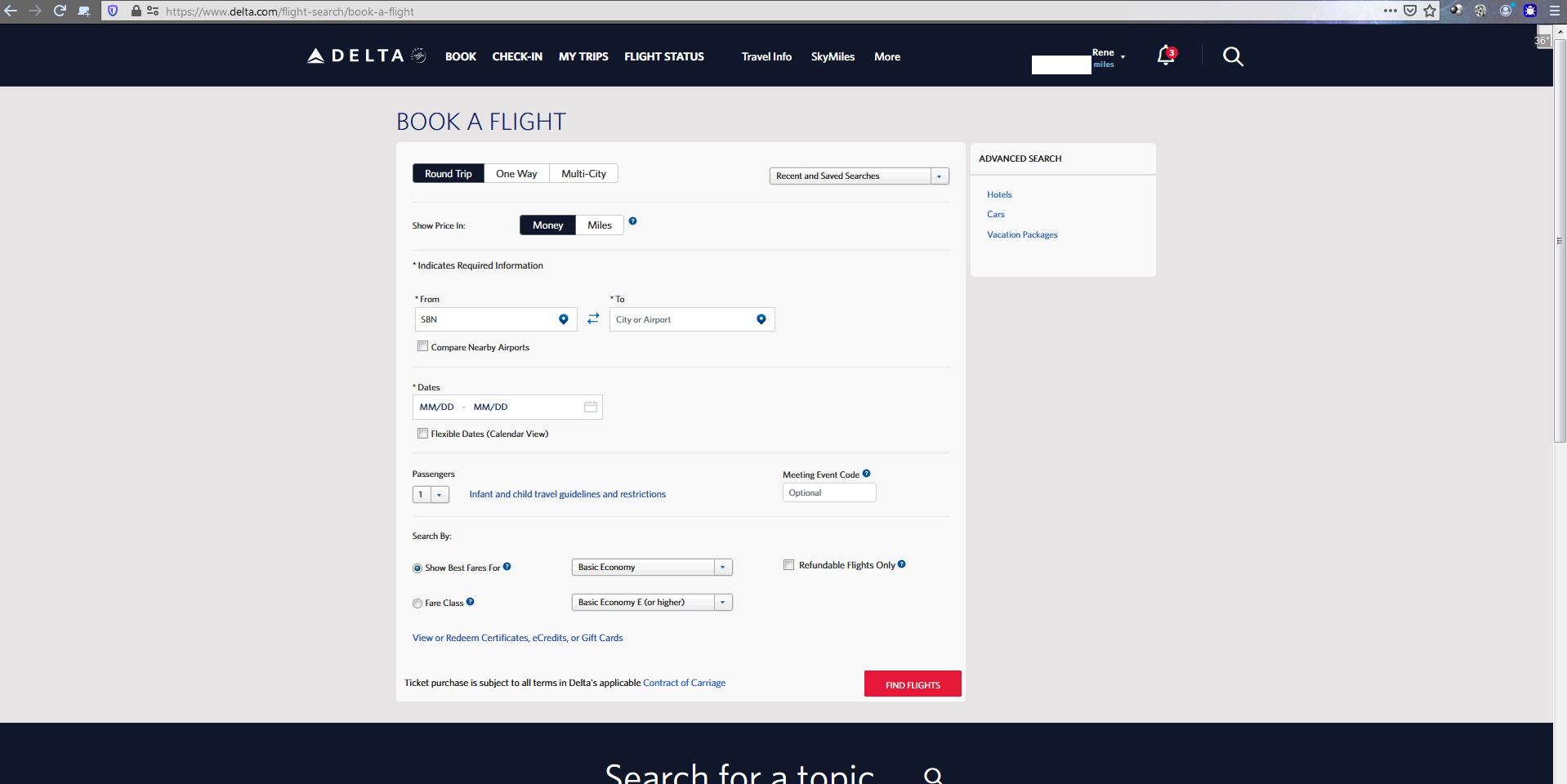The width and height of the screenshot is (1567, 784).
Task: Open Recent and Saved Searches dropdown
Action: tap(859, 176)
